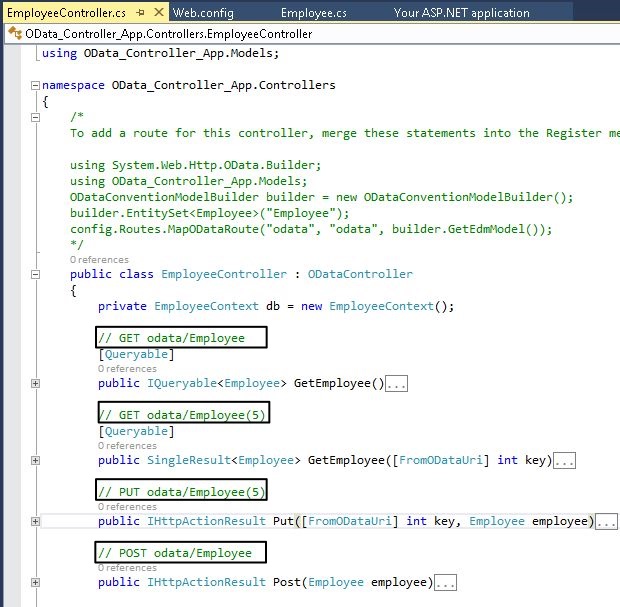The image size is (620, 607).
Task: Click FromODataUri attribute in Put method
Action: coord(350,521)
